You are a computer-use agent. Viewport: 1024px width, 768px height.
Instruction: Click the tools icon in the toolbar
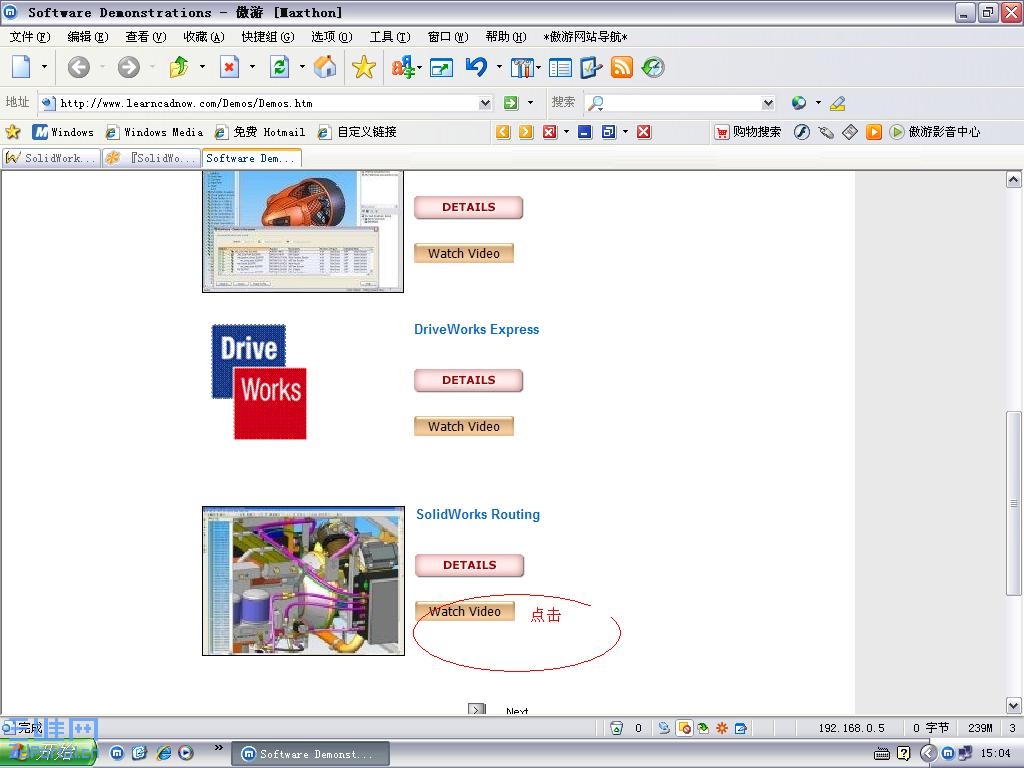[x=522, y=67]
